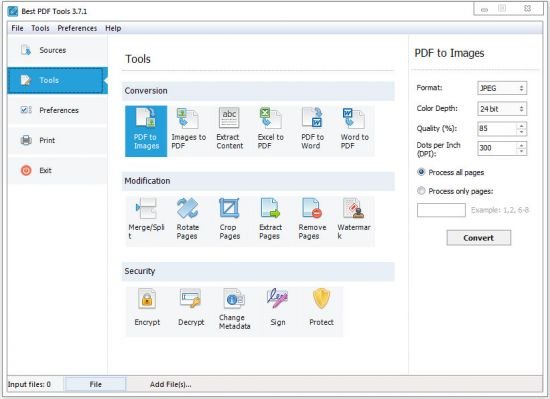Select the Images to PDF tool

(188, 131)
